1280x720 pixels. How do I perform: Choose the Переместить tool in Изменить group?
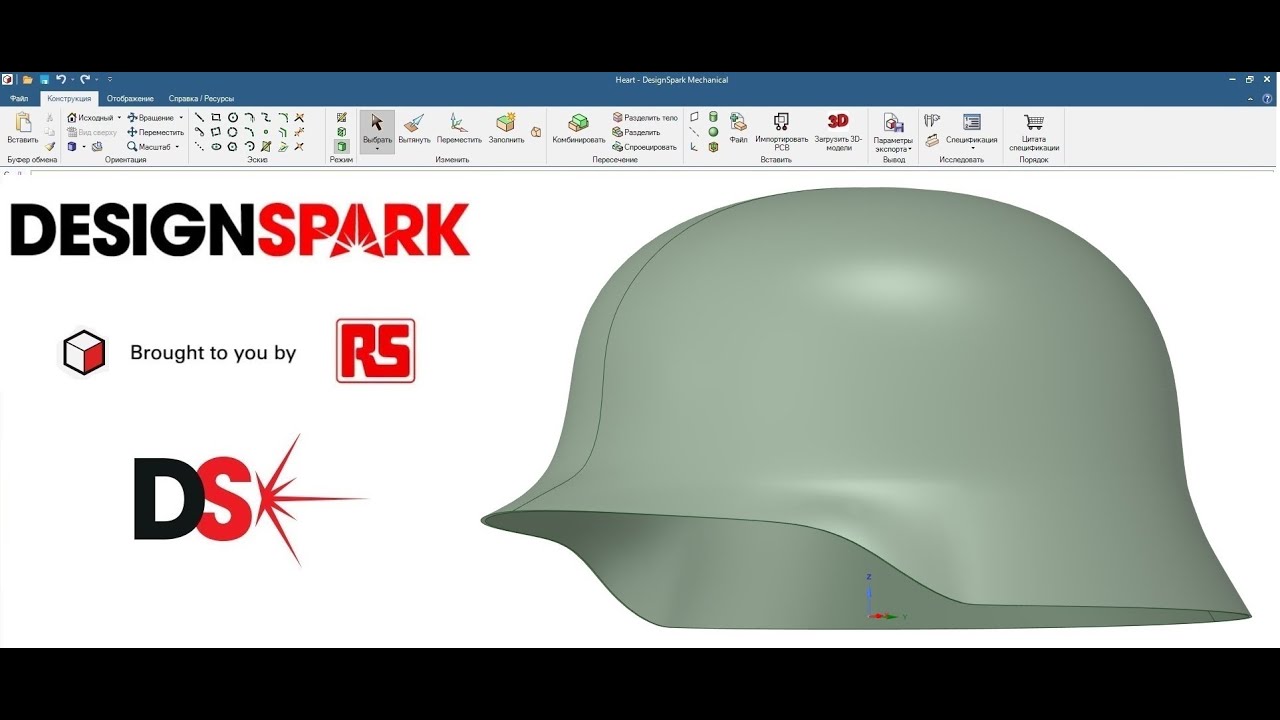click(x=459, y=128)
